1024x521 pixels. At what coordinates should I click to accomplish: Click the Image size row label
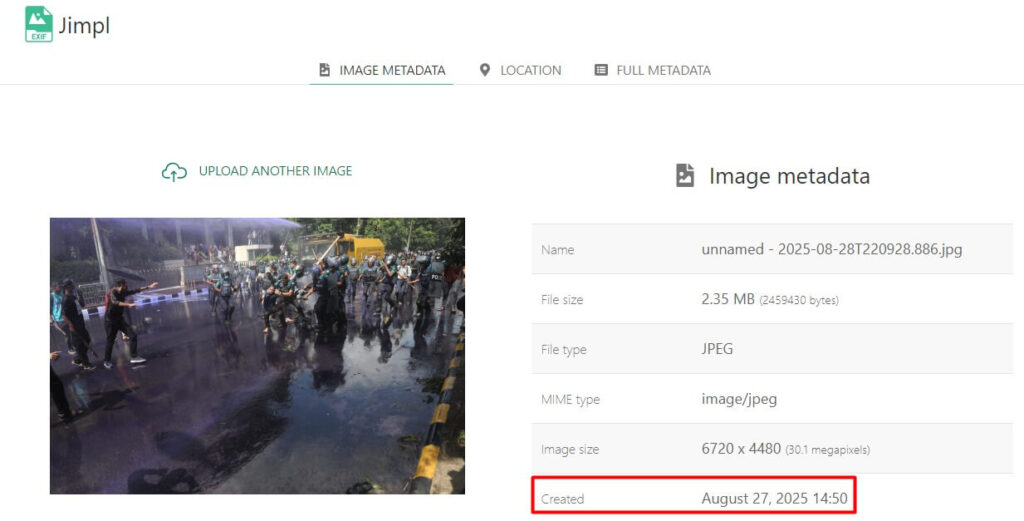point(570,450)
